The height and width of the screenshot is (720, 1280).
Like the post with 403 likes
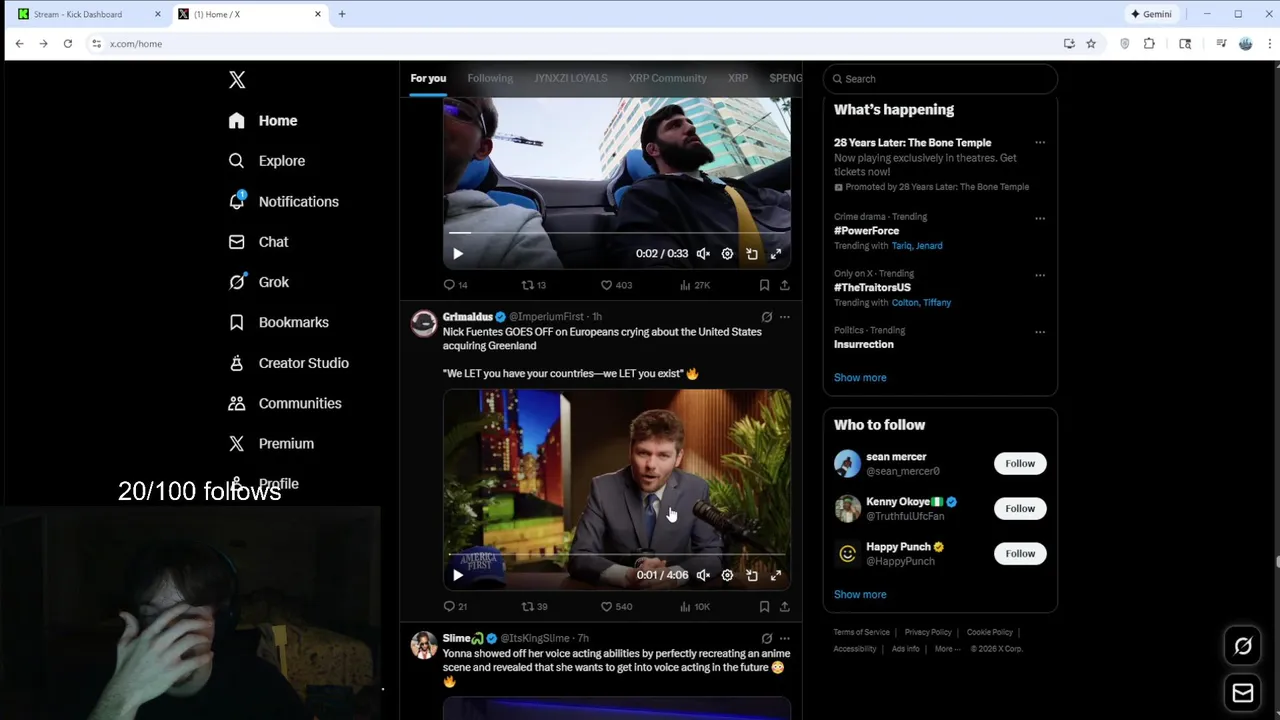pyautogui.click(x=616, y=285)
